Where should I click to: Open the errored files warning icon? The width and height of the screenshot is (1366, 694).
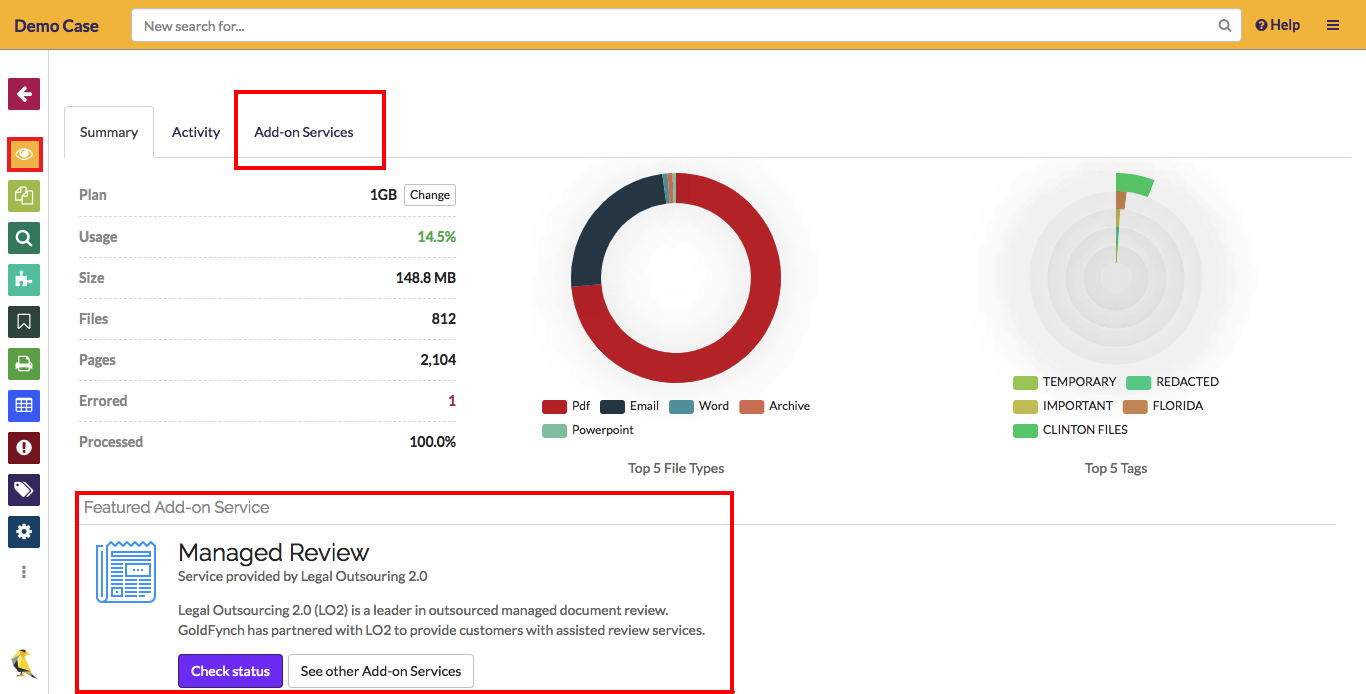(x=23, y=447)
